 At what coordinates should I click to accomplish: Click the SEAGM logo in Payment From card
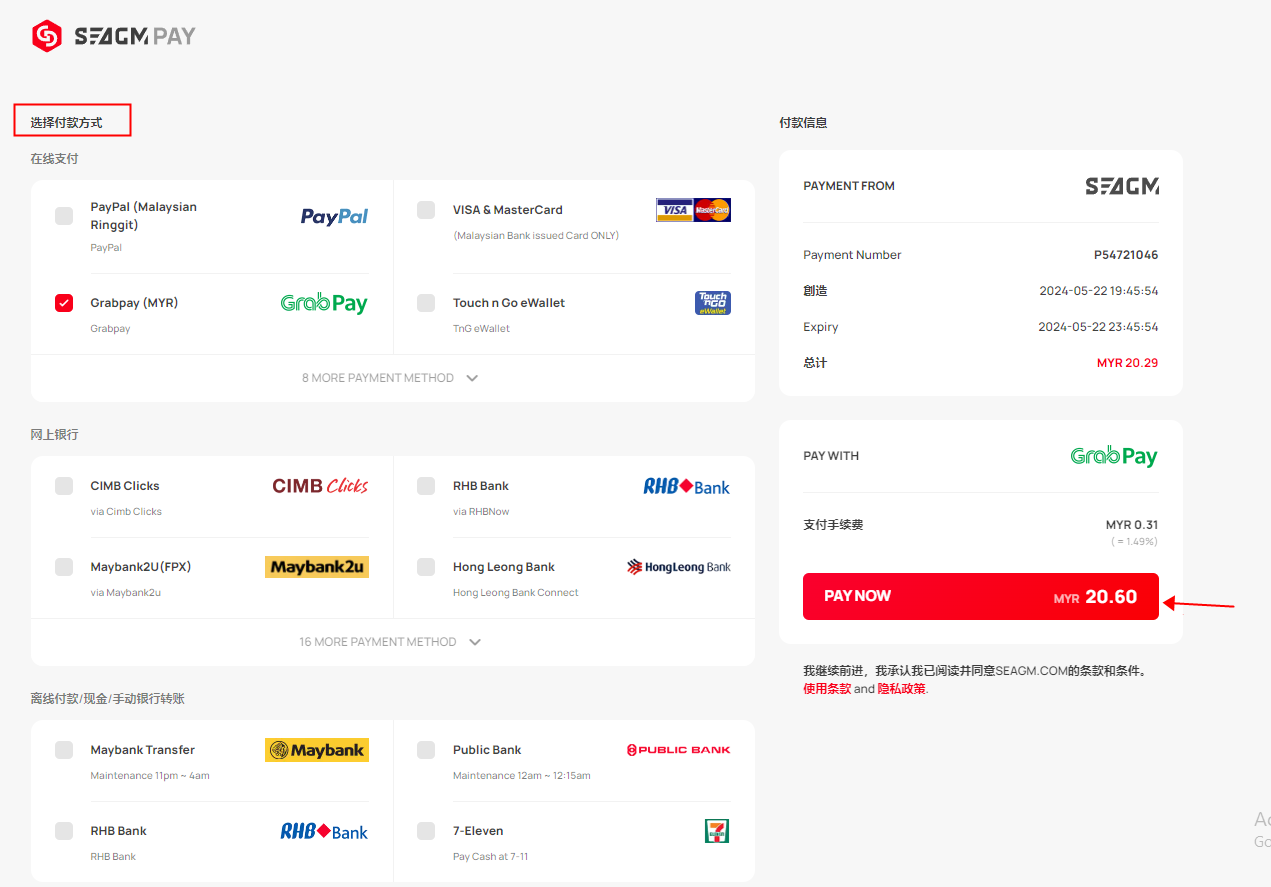[1122, 186]
